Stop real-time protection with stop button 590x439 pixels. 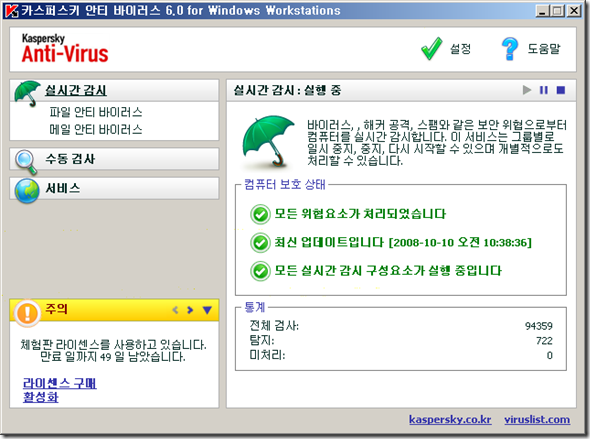561,90
